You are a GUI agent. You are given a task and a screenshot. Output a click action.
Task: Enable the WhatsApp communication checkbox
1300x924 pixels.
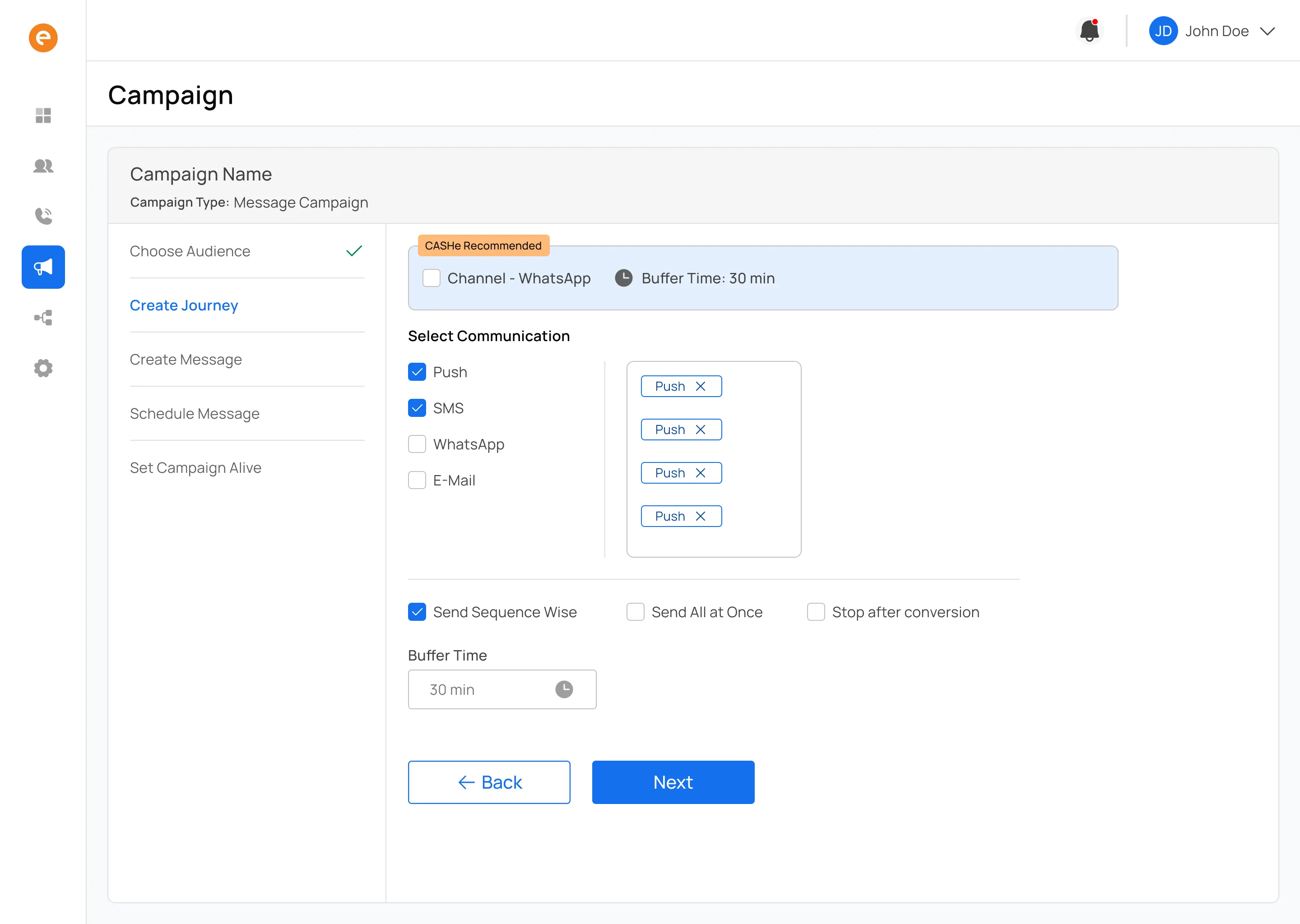click(x=417, y=444)
